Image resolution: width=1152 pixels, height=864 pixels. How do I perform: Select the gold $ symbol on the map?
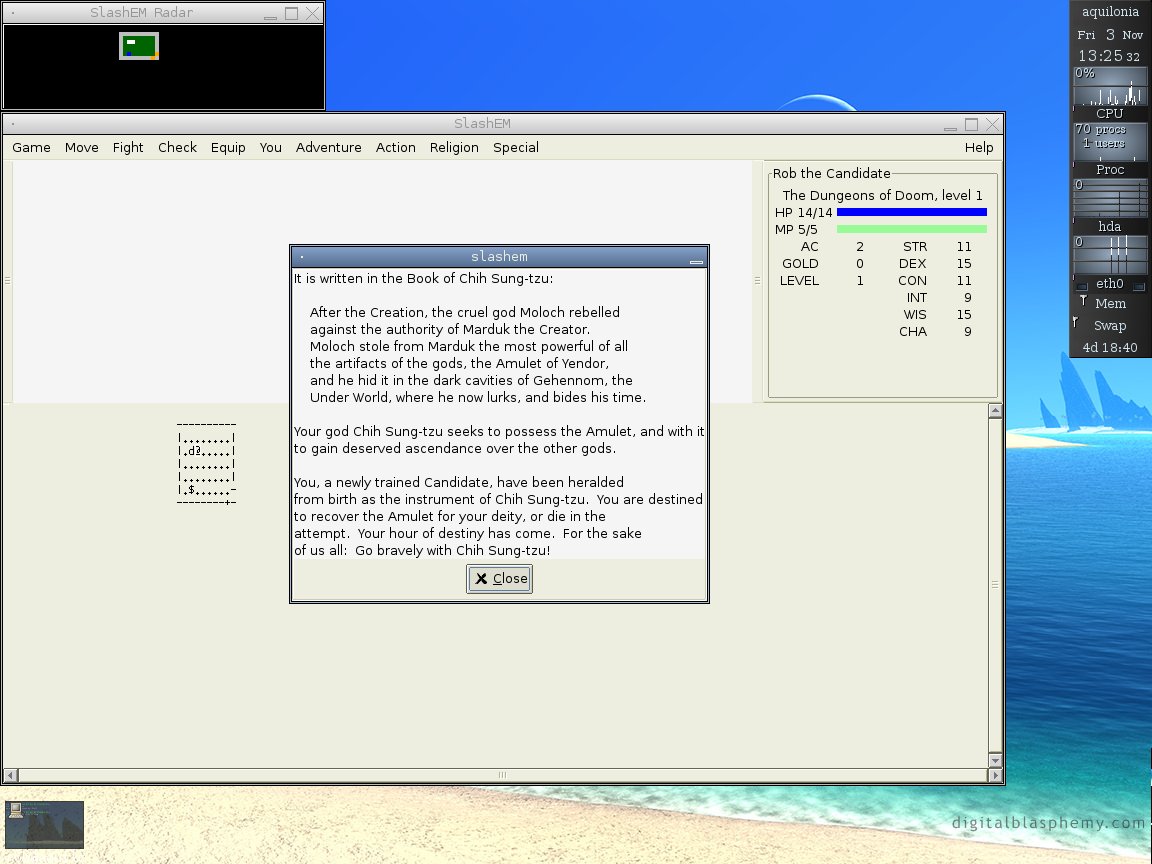point(191,489)
